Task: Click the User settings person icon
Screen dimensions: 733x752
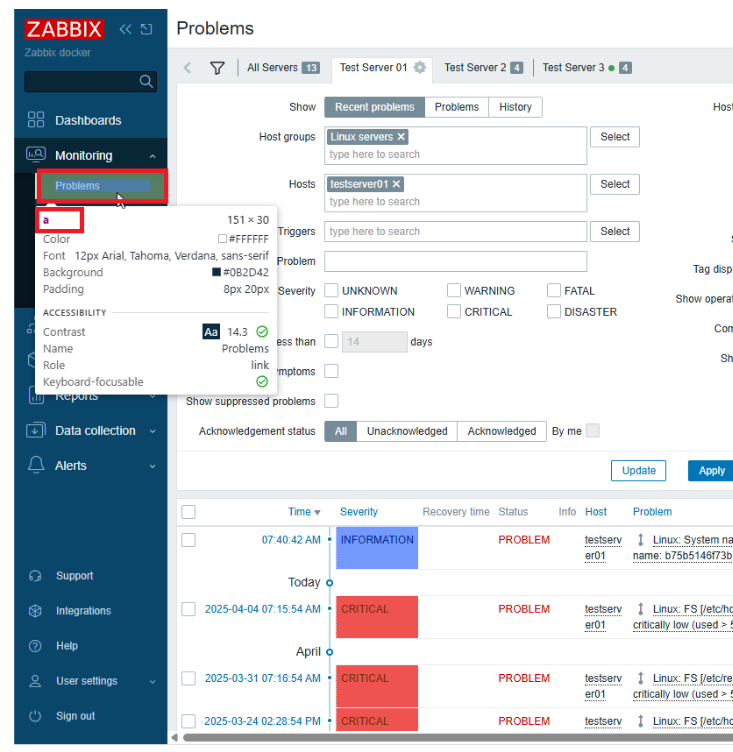Action: point(35,681)
